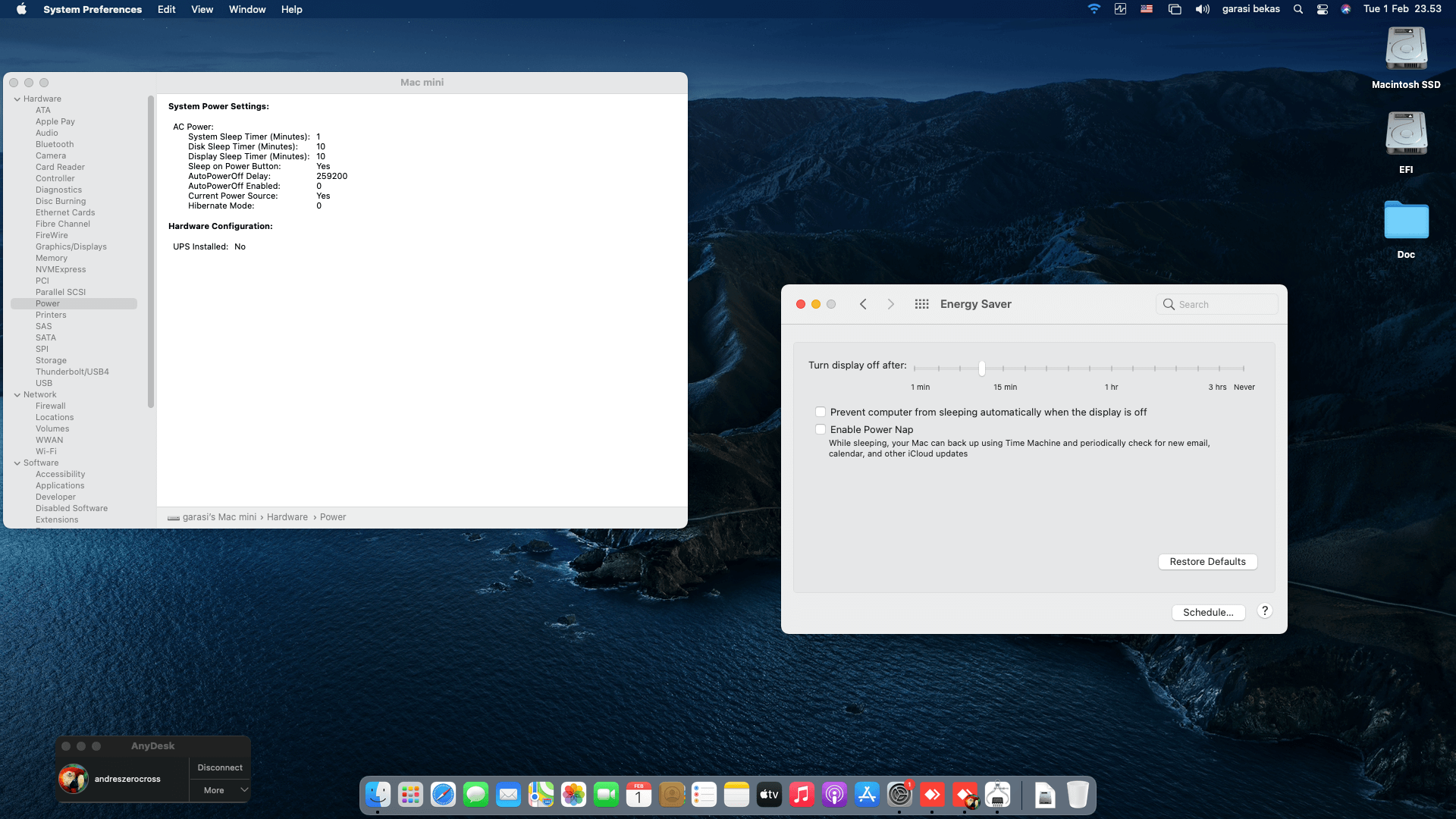The width and height of the screenshot is (1456, 819).
Task: Click the volume icon in the menu bar
Action: point(1202,9)
